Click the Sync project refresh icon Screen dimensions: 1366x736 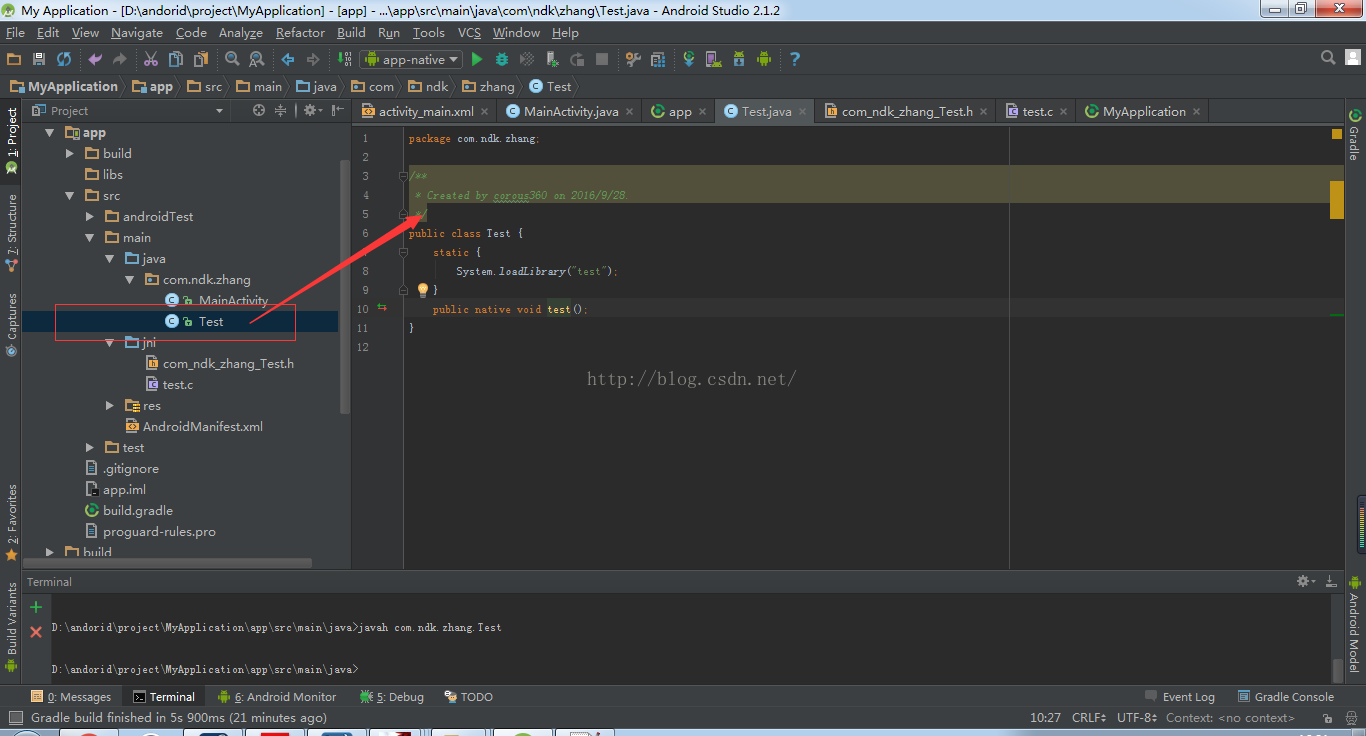[64, 60]
